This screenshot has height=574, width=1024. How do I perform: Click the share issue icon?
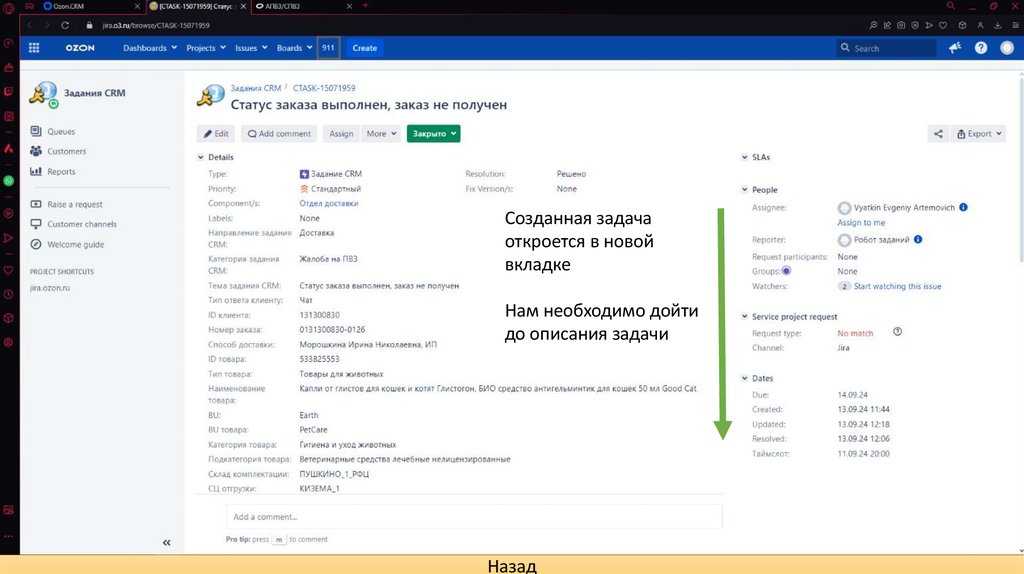(x=938, y=134)
